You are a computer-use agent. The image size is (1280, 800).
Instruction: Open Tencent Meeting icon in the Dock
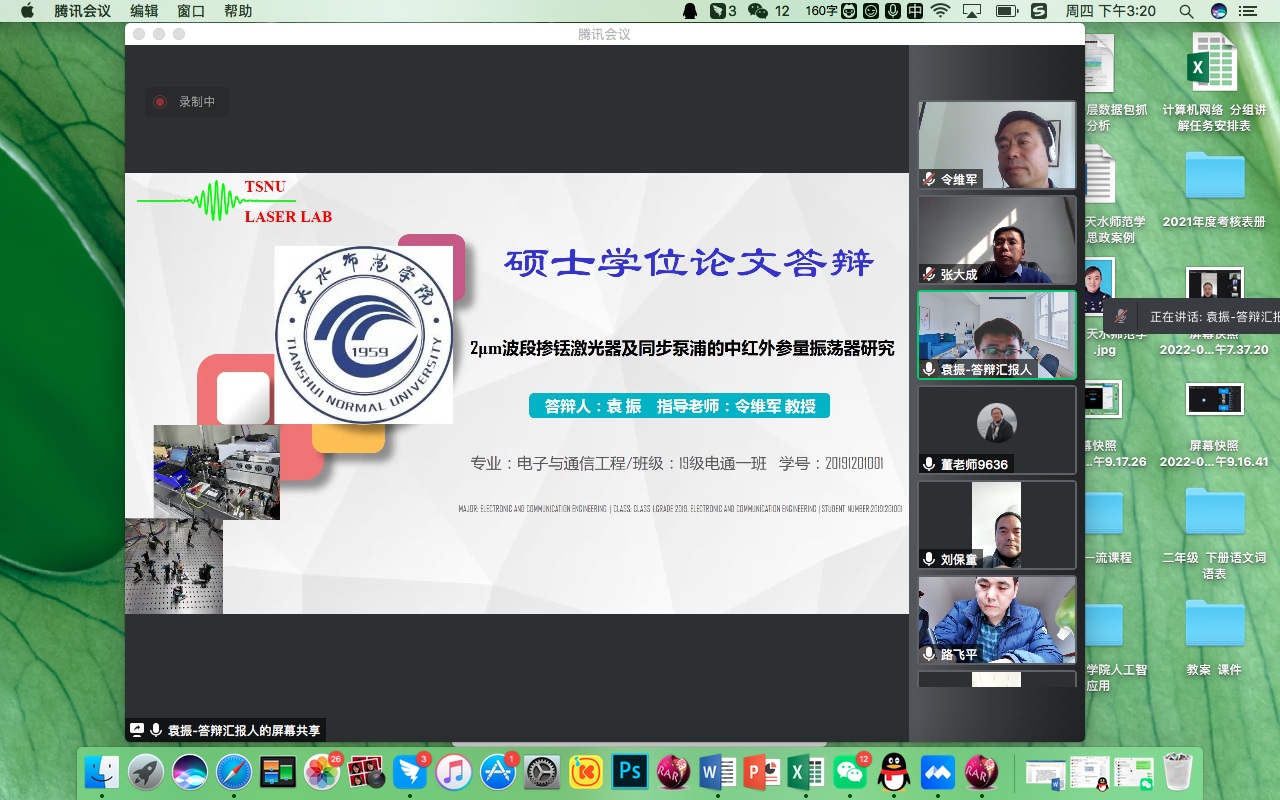[938, 771]
